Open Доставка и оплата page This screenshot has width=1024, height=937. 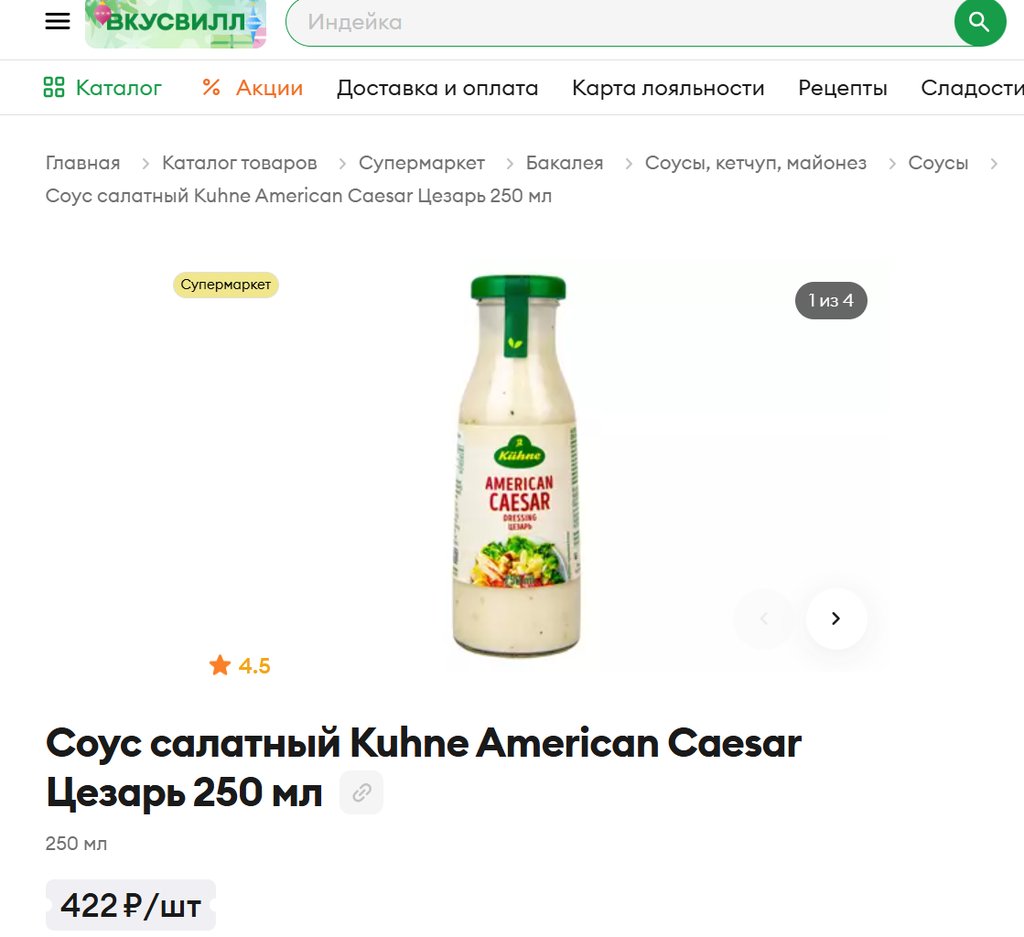(437, 87)
